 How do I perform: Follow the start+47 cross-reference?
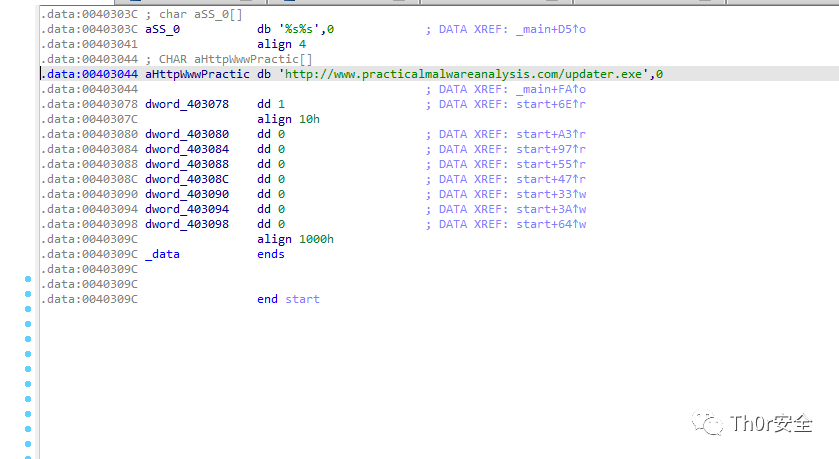[551, 179]
